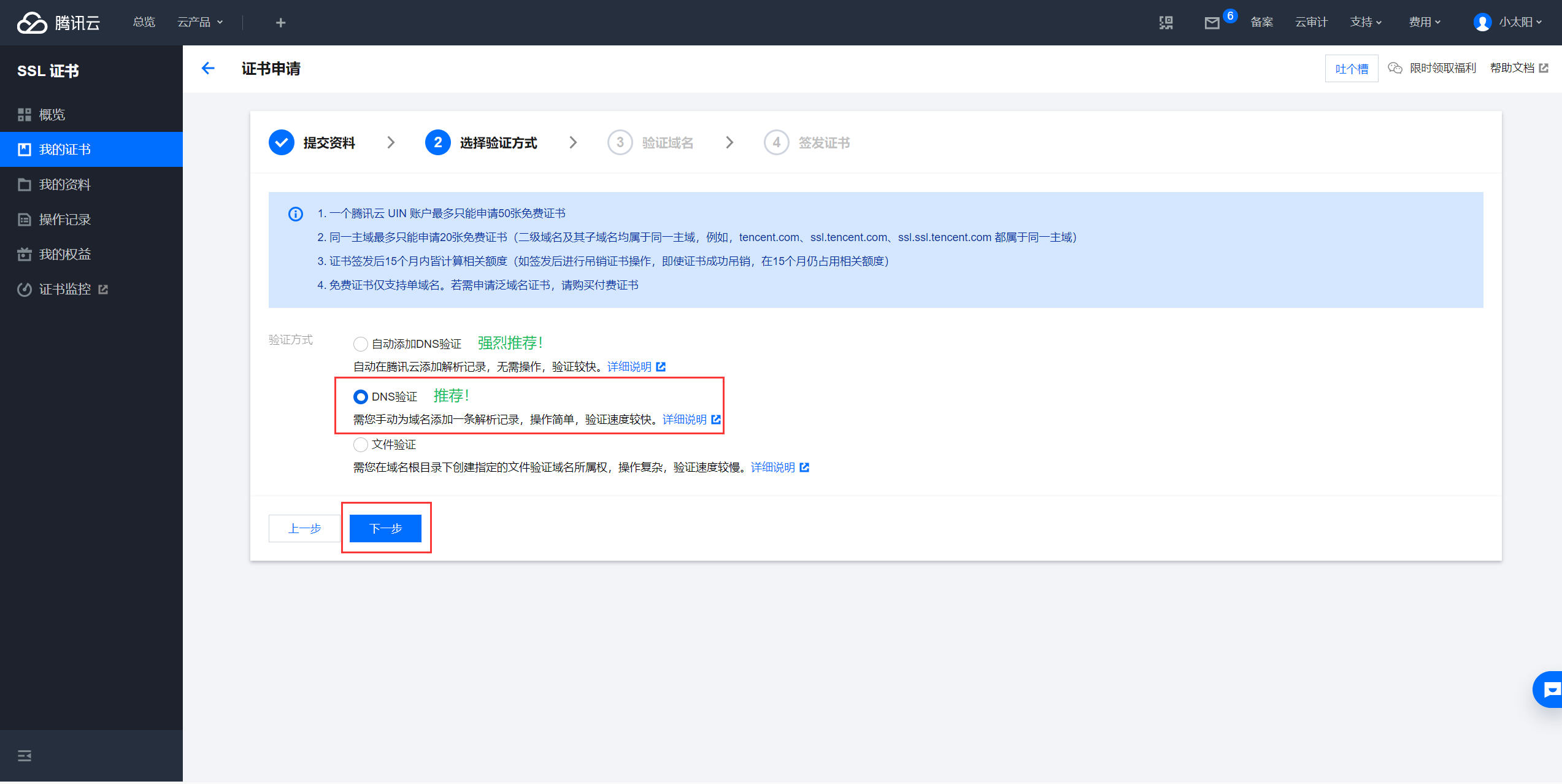Go to 操作记录 sidebar item
The image size is (1562, 784).
64,220
